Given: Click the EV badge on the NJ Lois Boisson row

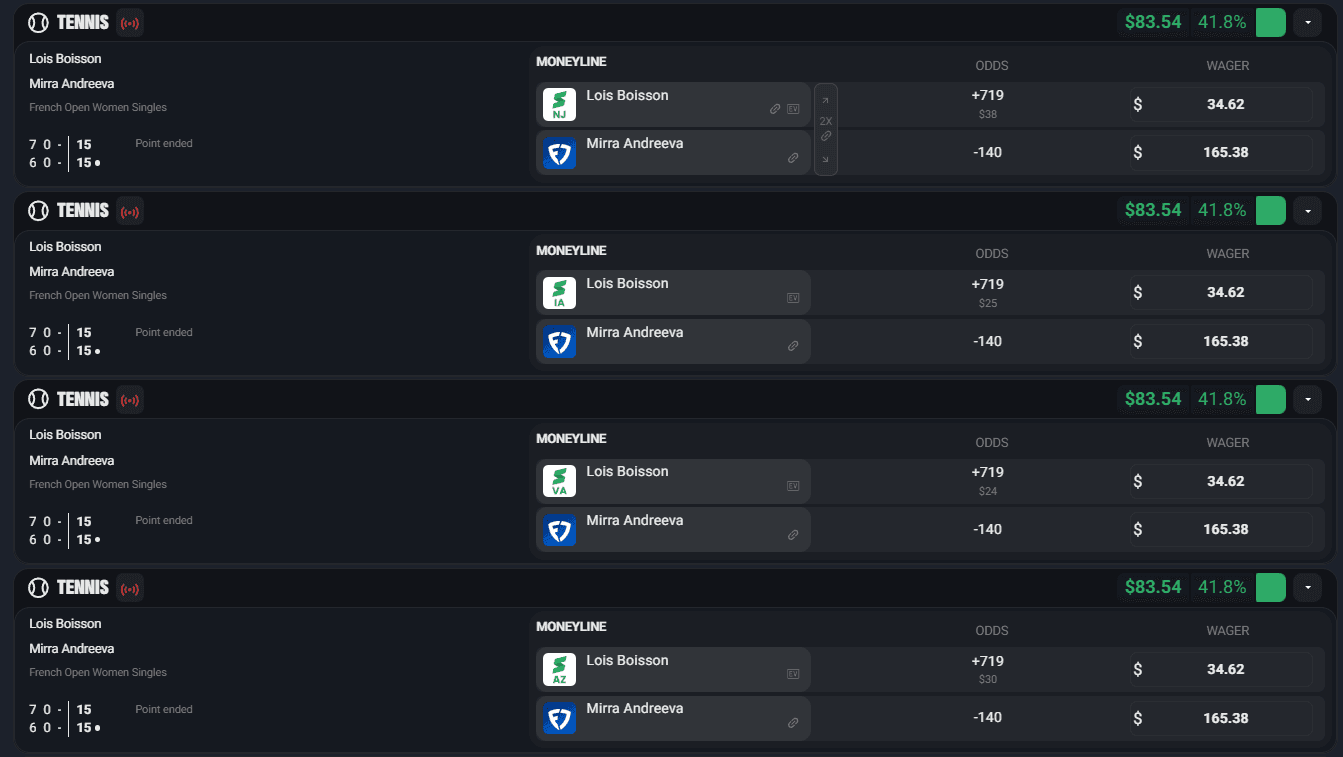Looking at the screenshot, I should (793, 109).
